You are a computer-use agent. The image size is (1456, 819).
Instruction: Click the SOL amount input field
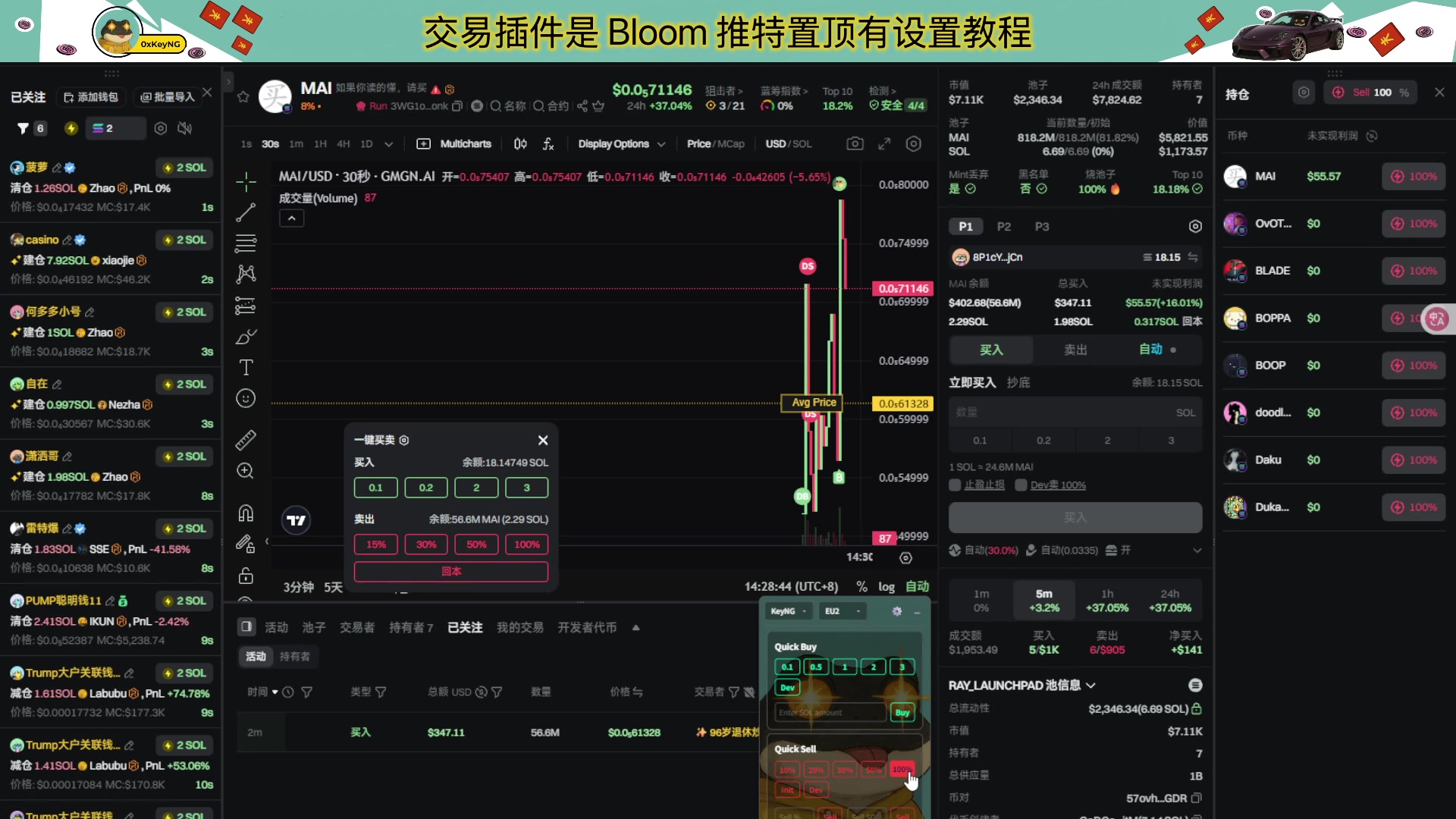point(1075,413)
